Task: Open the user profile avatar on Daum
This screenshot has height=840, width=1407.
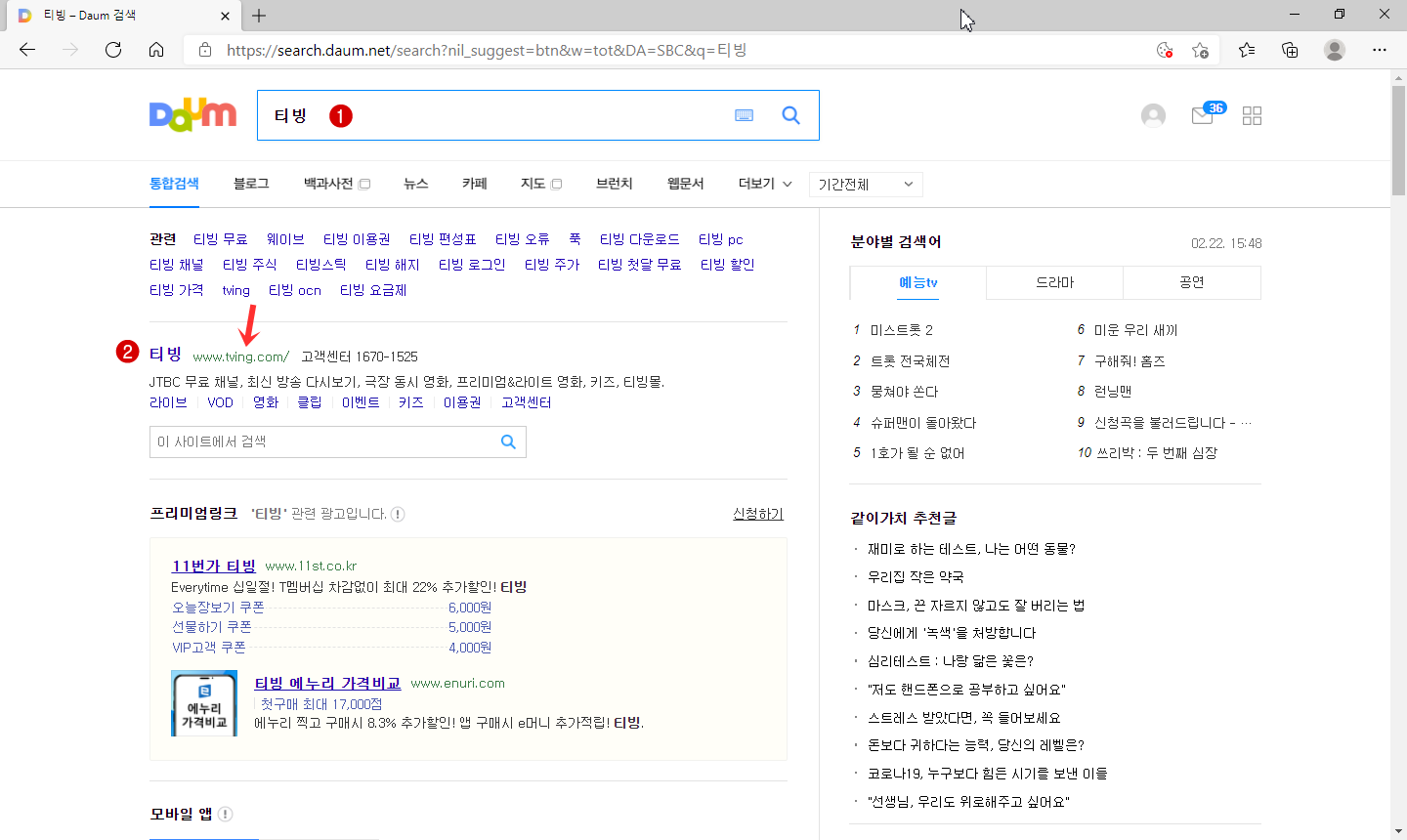Action: [1153, 115]
